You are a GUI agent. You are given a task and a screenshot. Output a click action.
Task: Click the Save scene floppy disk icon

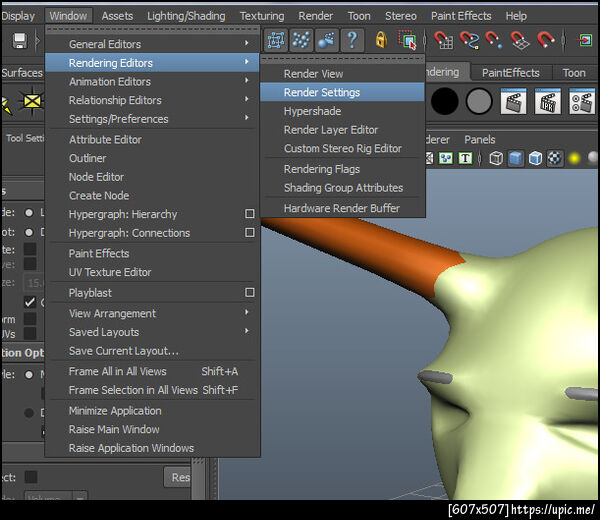(20, 40)
